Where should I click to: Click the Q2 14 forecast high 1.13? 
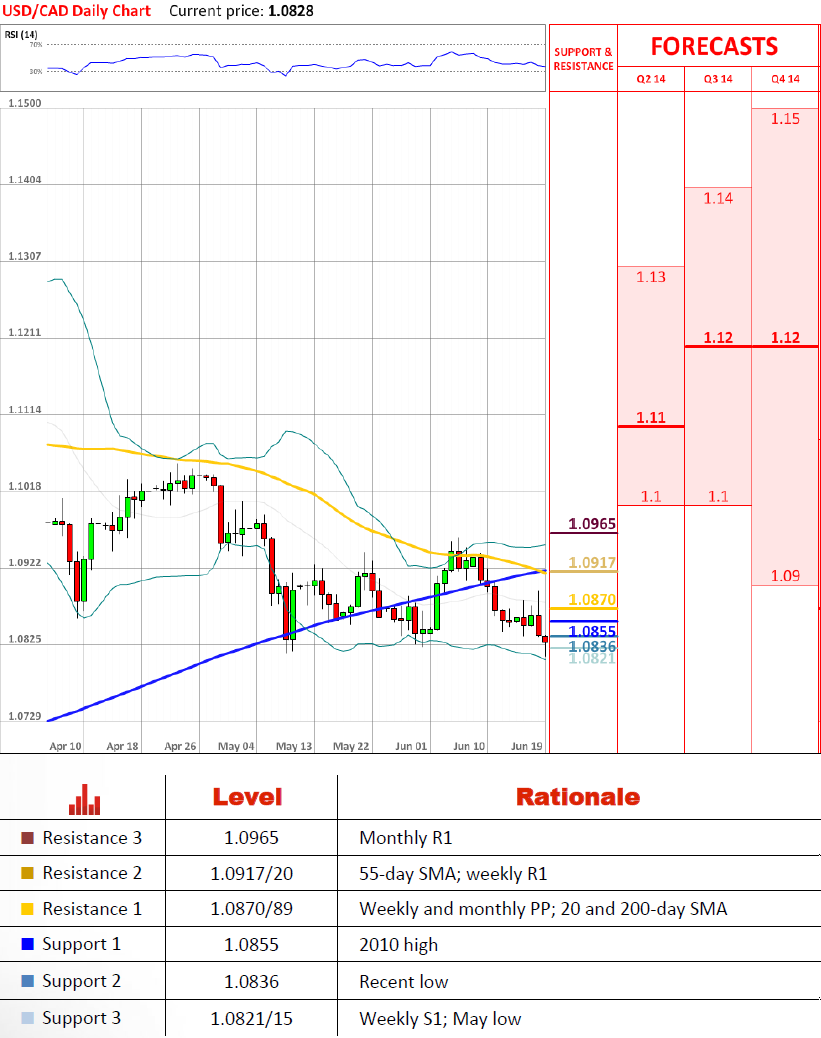coord(651,277)
